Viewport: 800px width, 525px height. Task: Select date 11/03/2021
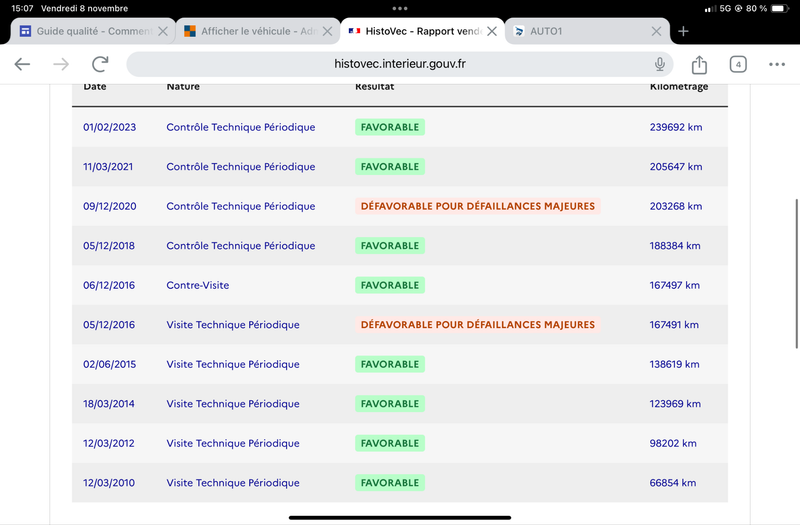[x=108, y=166]
